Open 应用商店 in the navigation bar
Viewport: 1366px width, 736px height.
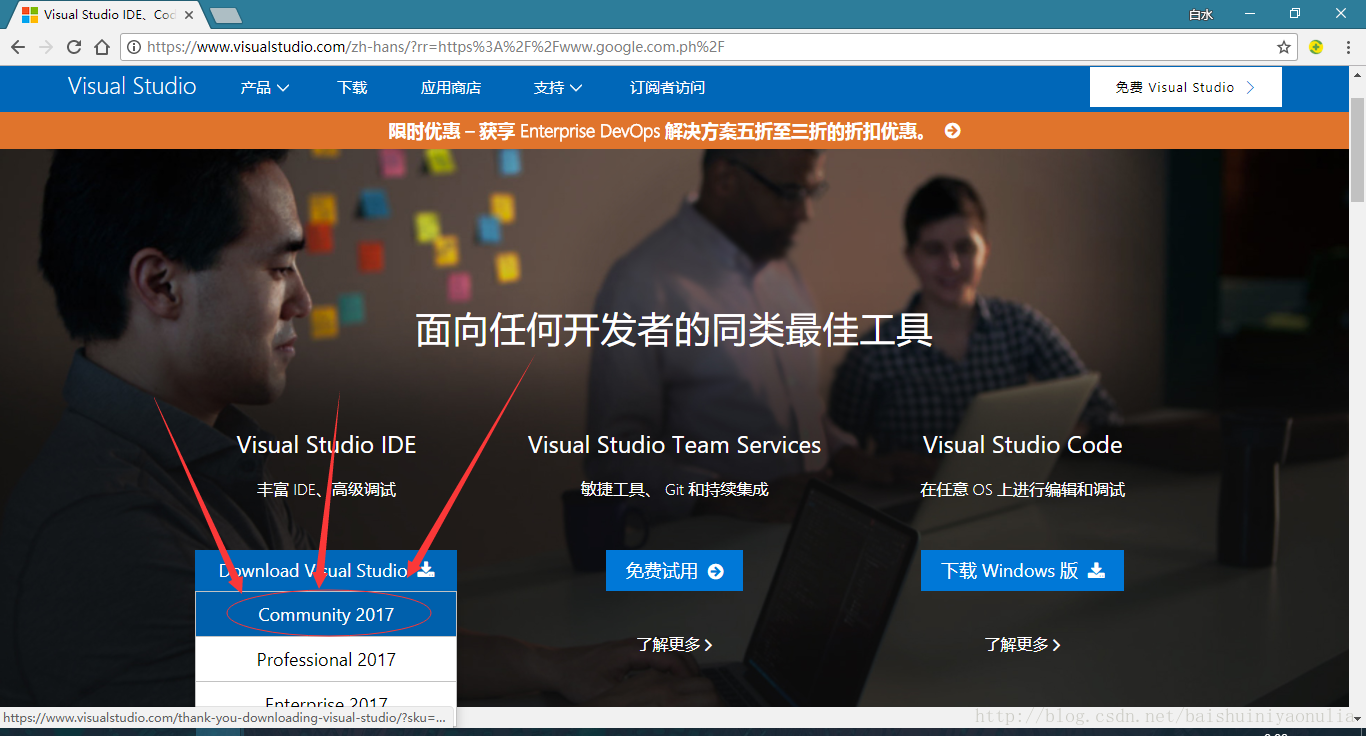coord(451,88)
